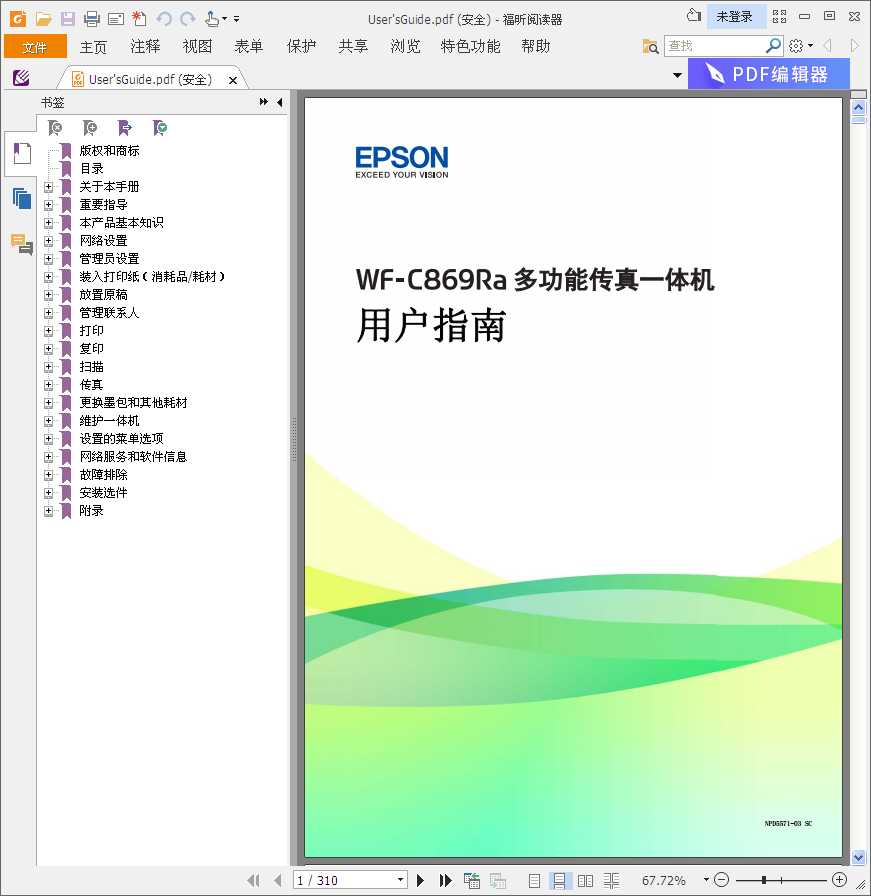Open the 传真 bookmark

pyautogui.click(x=91, y=385)
